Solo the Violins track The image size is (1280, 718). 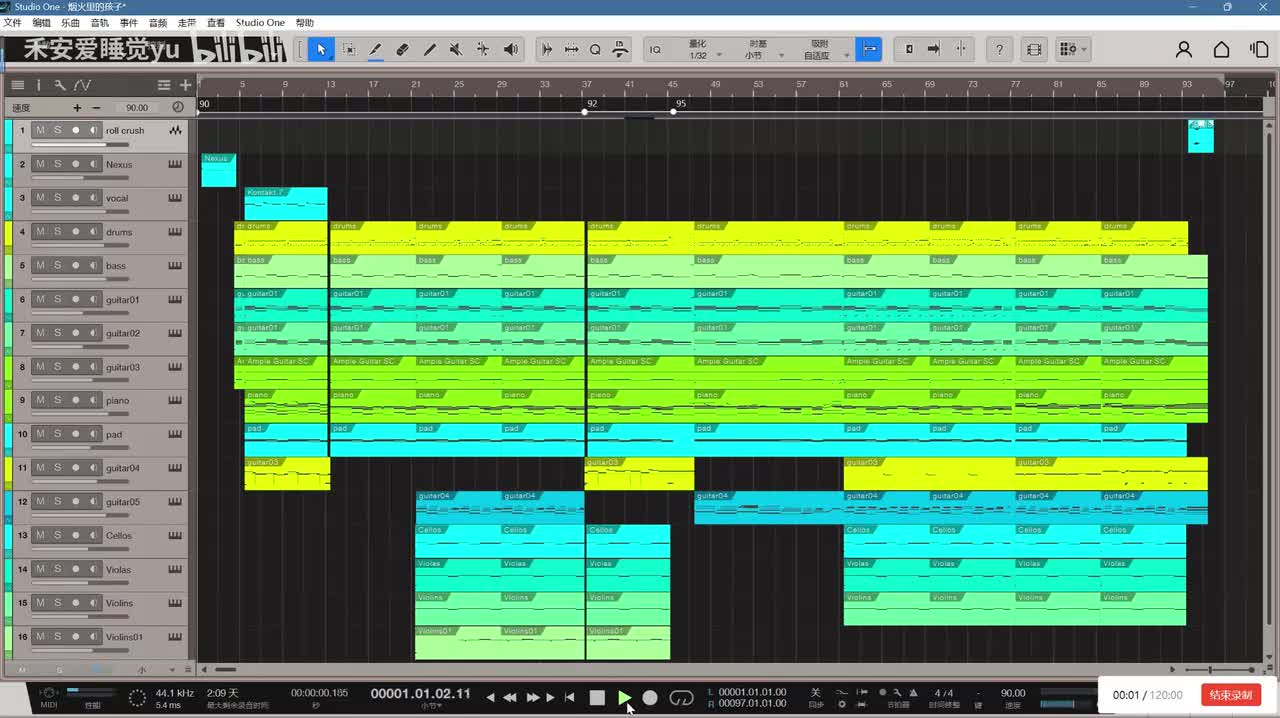[x=57, y=602]
